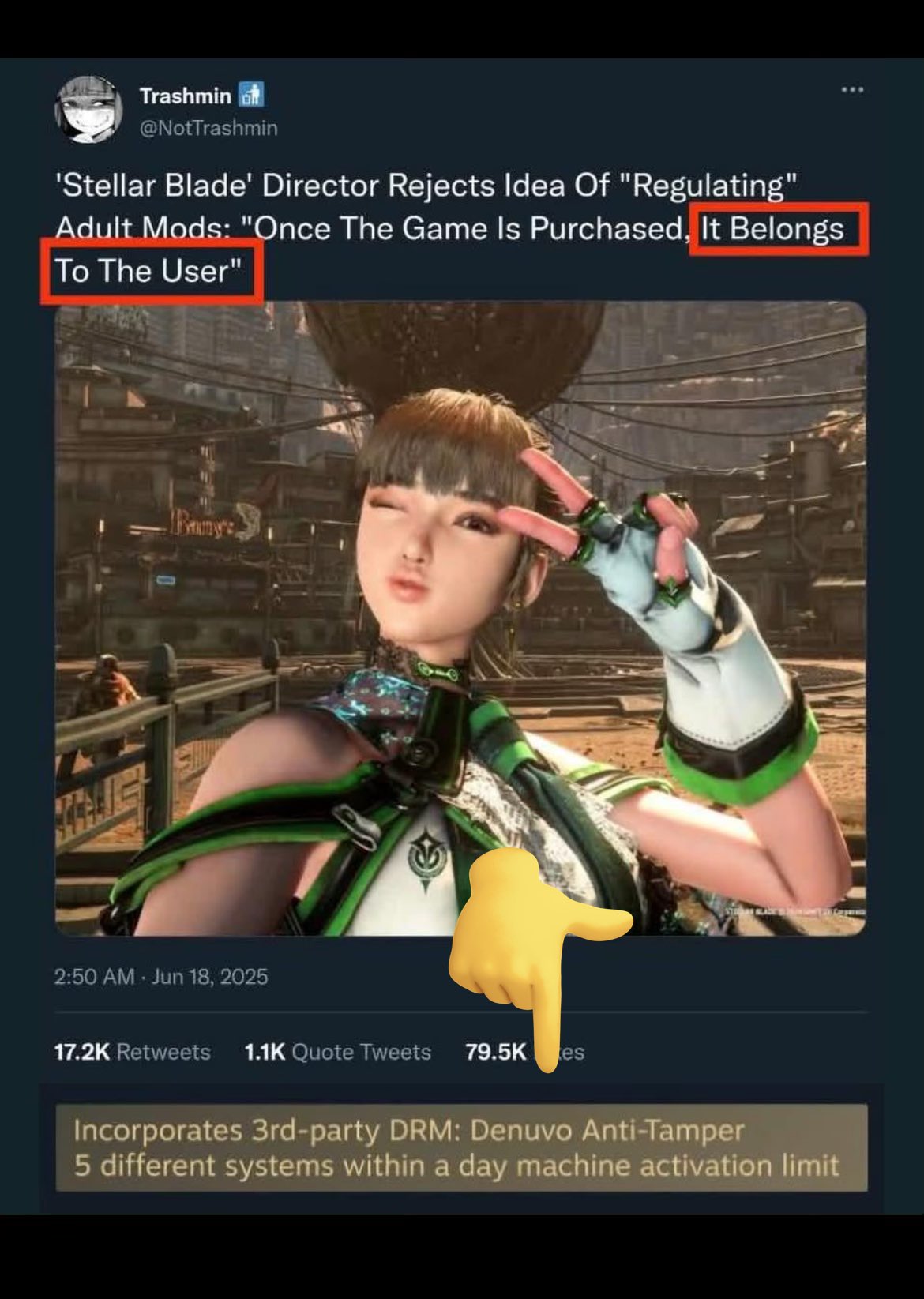The image size is (924, 1299).
Task: Click the 2:50 AM timestamp
Action: click(94, 977)
